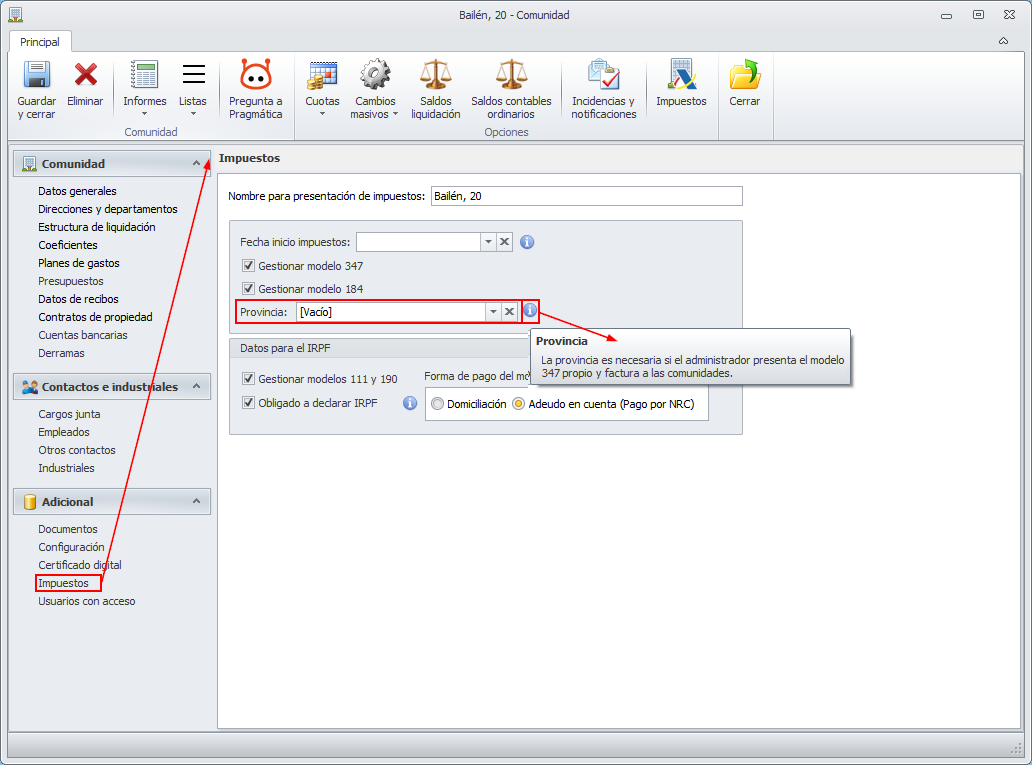Minimize the Bailén, 20 window
Image resolution: width=1032 pixels, height=765 pixels.
click(x=946, y=15)
